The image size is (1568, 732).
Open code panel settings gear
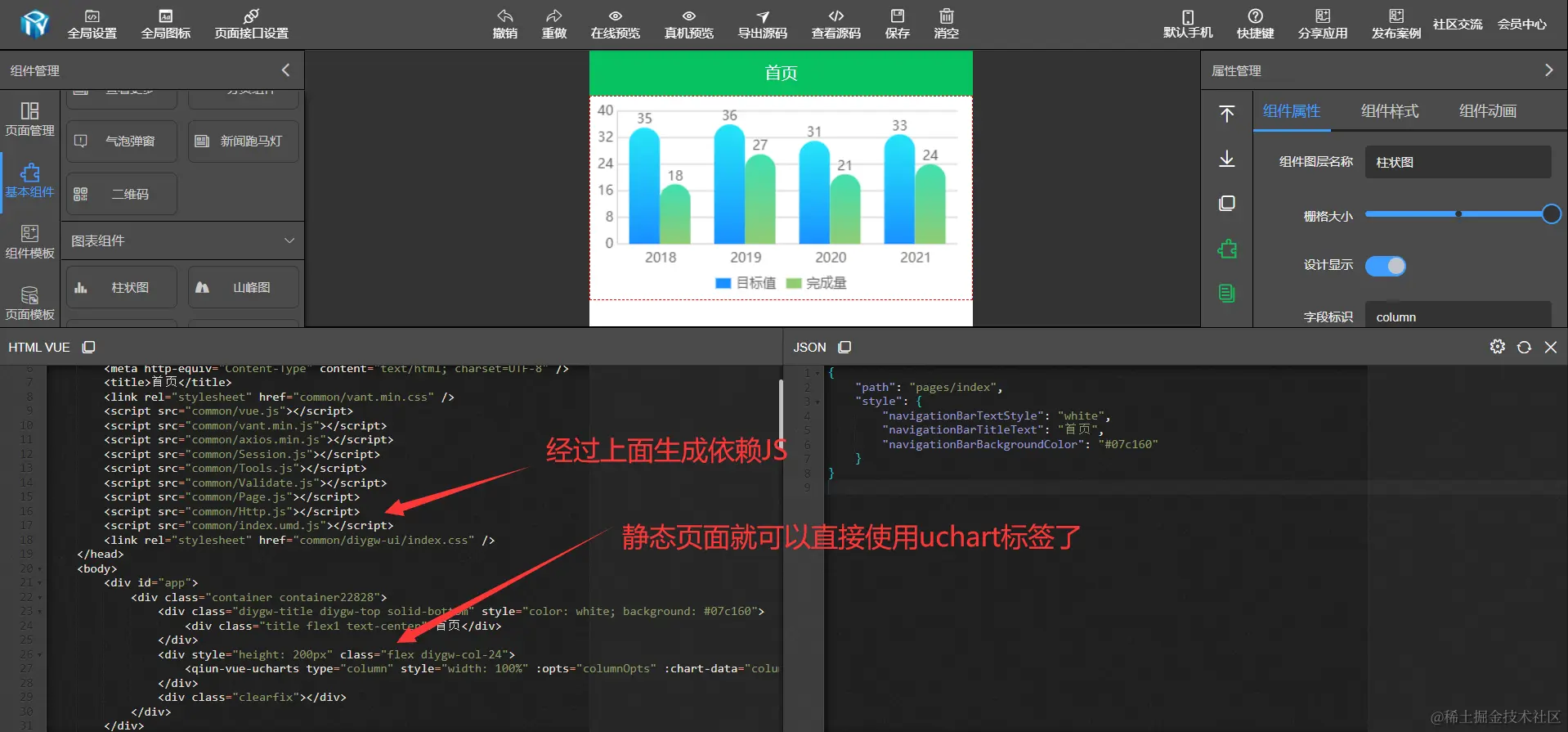(x=1497, y=347)
